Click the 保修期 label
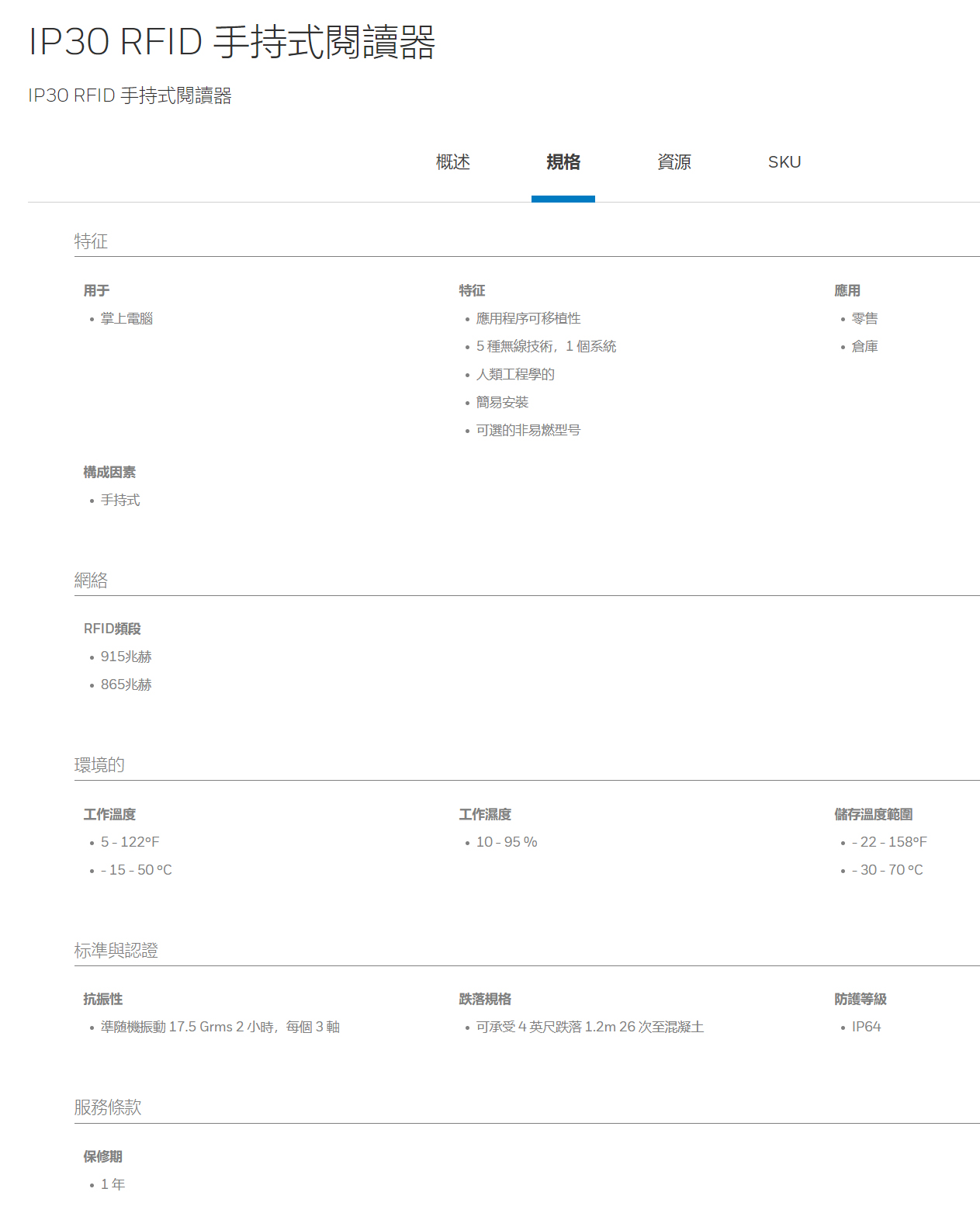The height and width of the screenshot is (1213, 980). [102, 1157]
